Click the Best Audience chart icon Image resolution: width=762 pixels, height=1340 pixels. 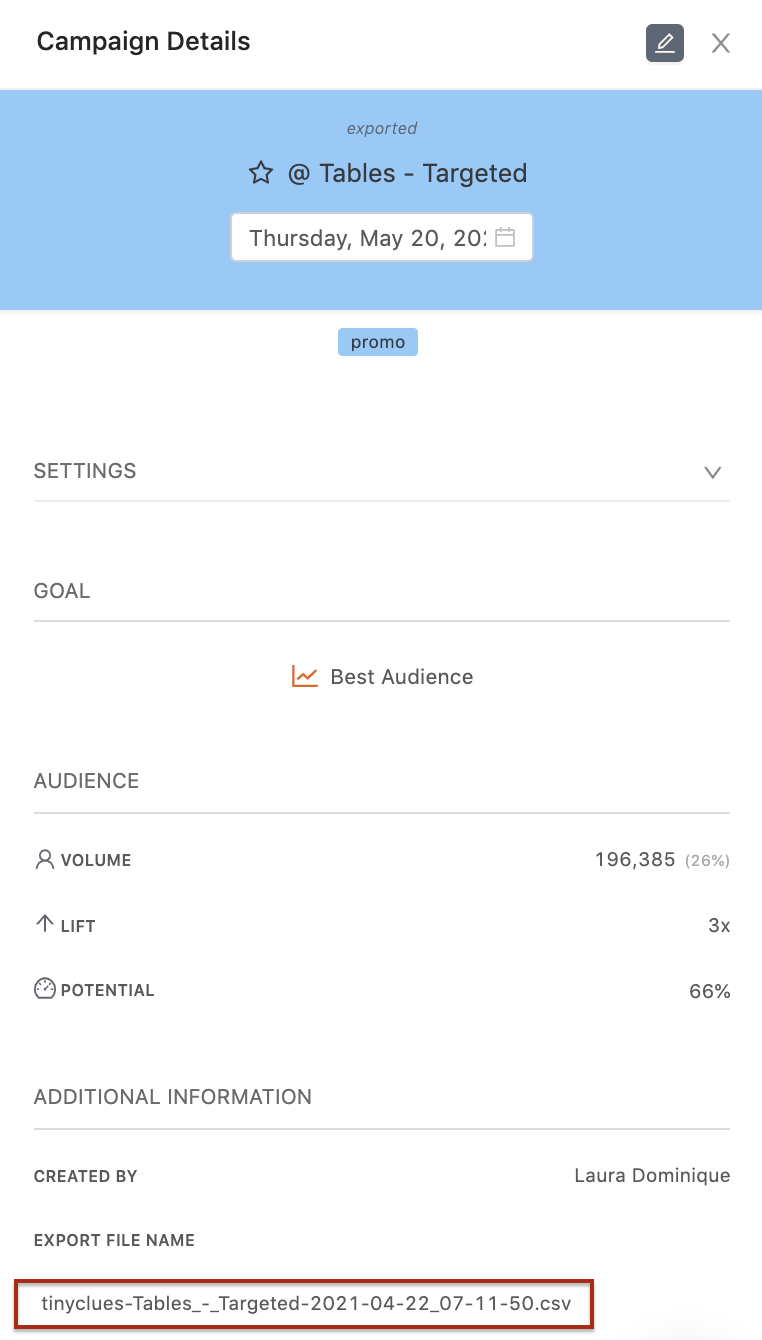(x=305, y=677)
